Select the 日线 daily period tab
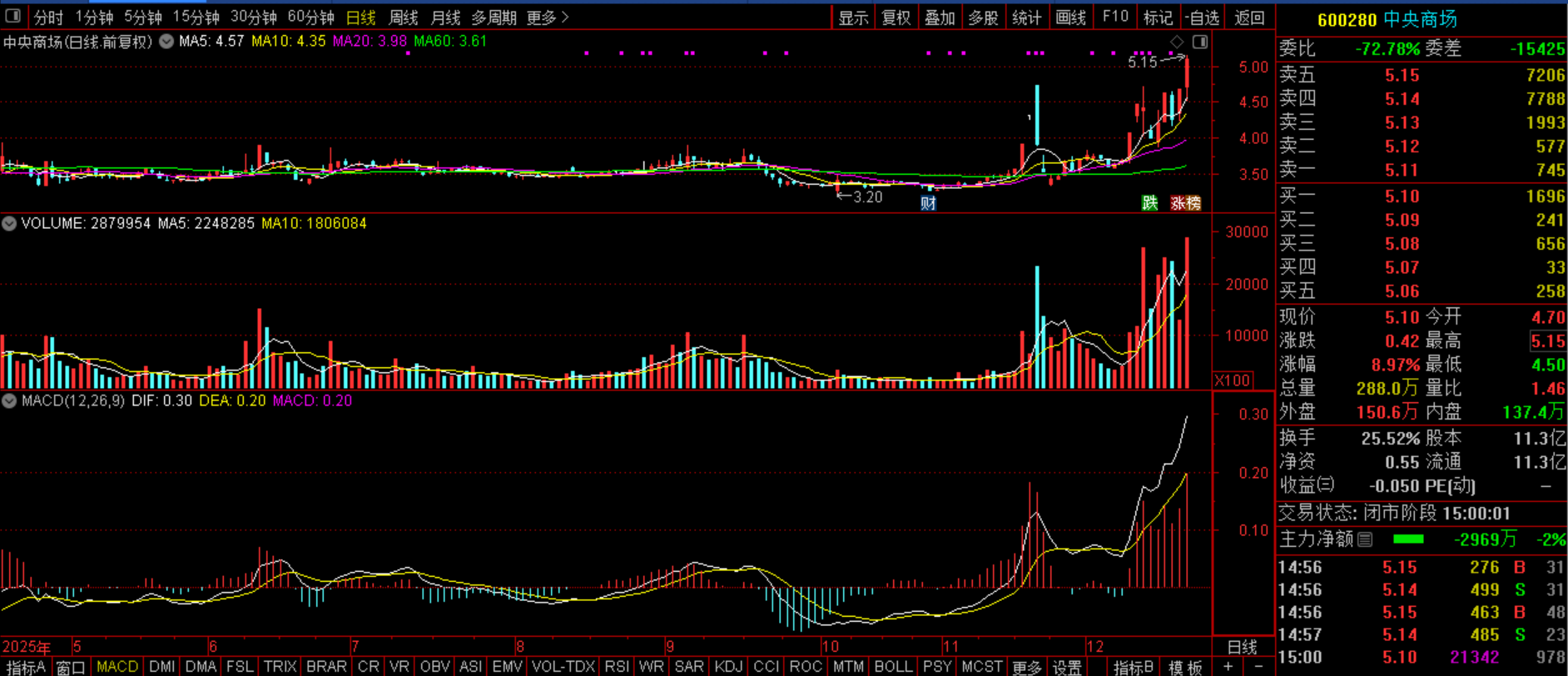The width and height of the screenshot is (1568, 676). pos(360,17)
